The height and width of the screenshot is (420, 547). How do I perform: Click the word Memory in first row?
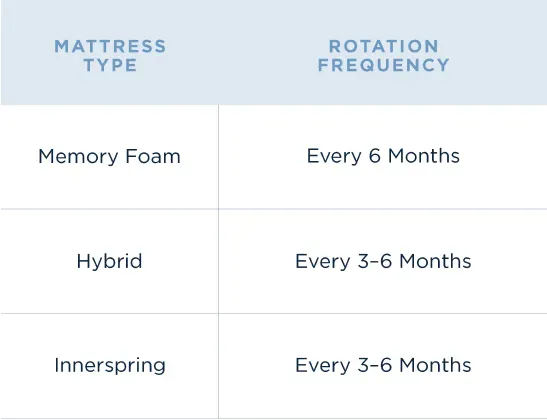tap(78, 157)
